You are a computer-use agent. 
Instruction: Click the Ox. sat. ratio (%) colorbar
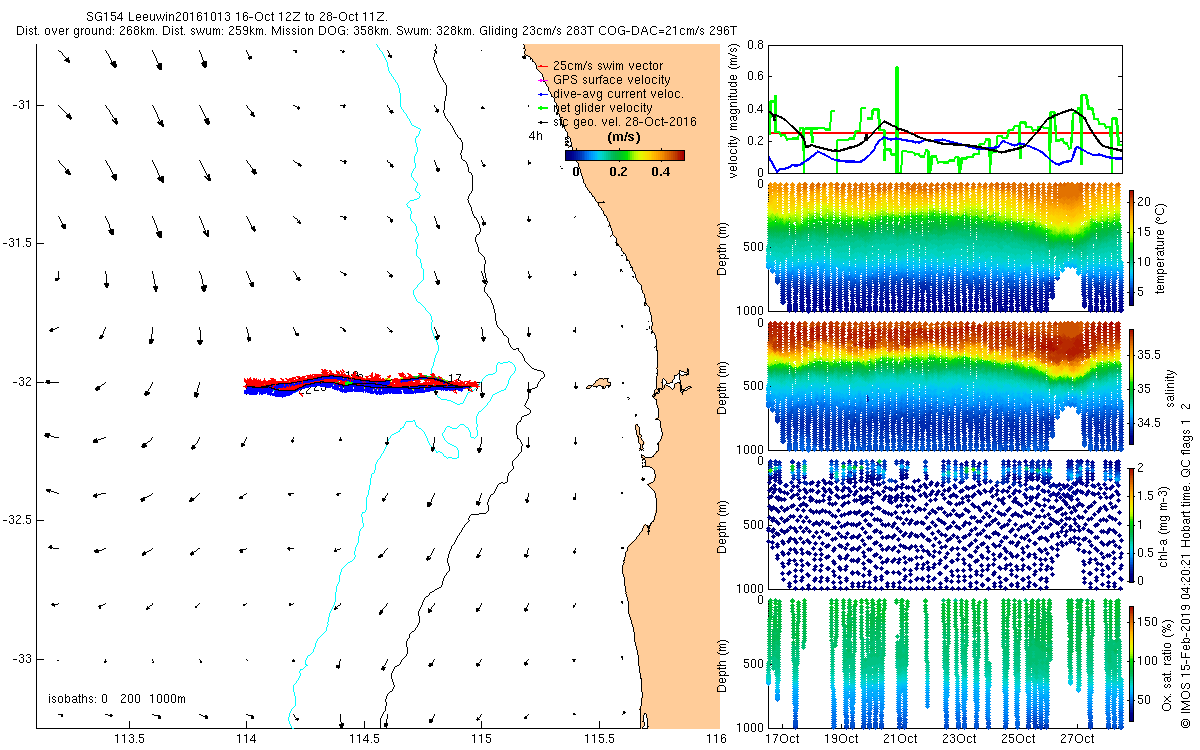pyautogui.click(x=1132, y=663)
